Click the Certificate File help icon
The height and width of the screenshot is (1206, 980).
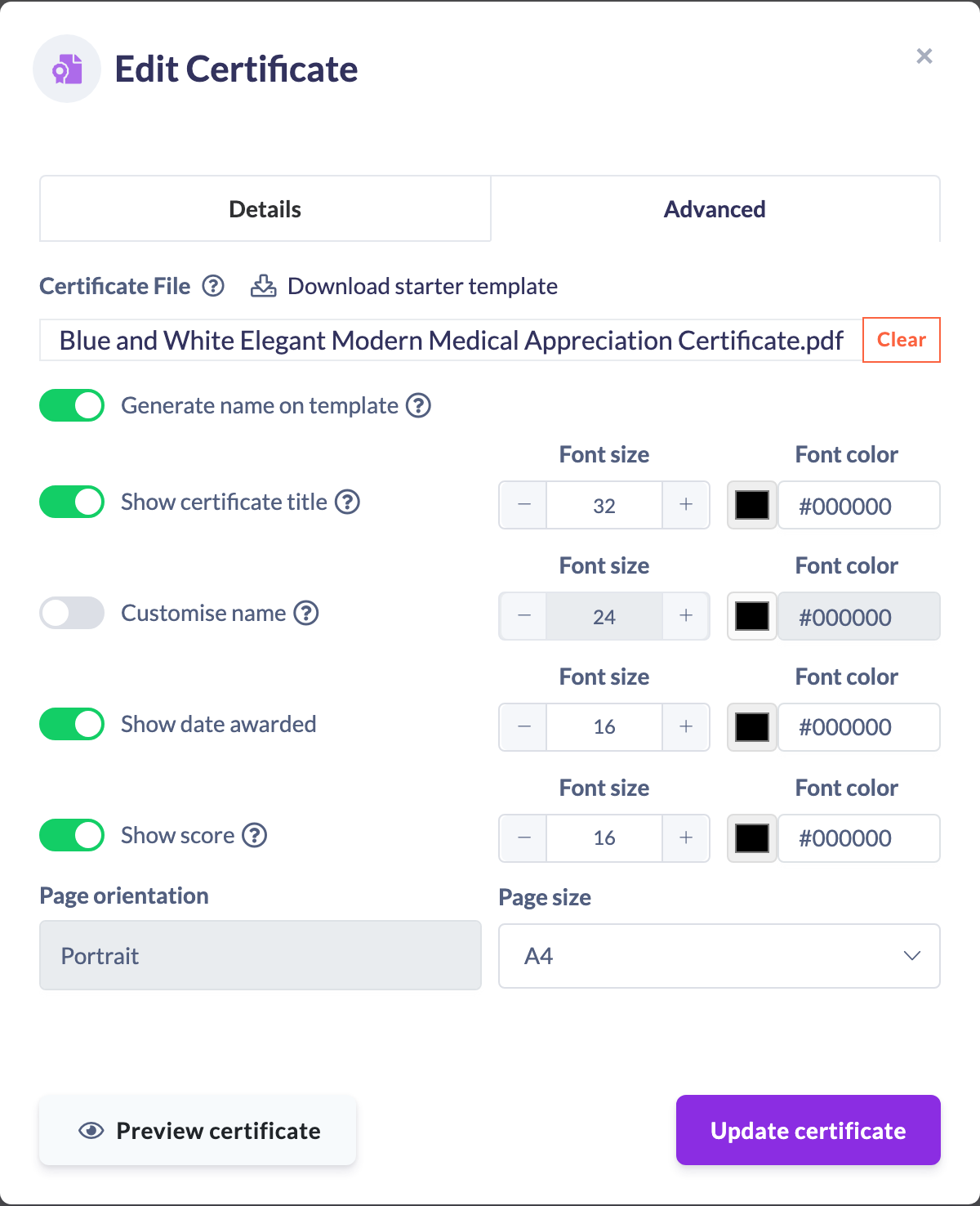pyautogui.click(x=213, y=286)
